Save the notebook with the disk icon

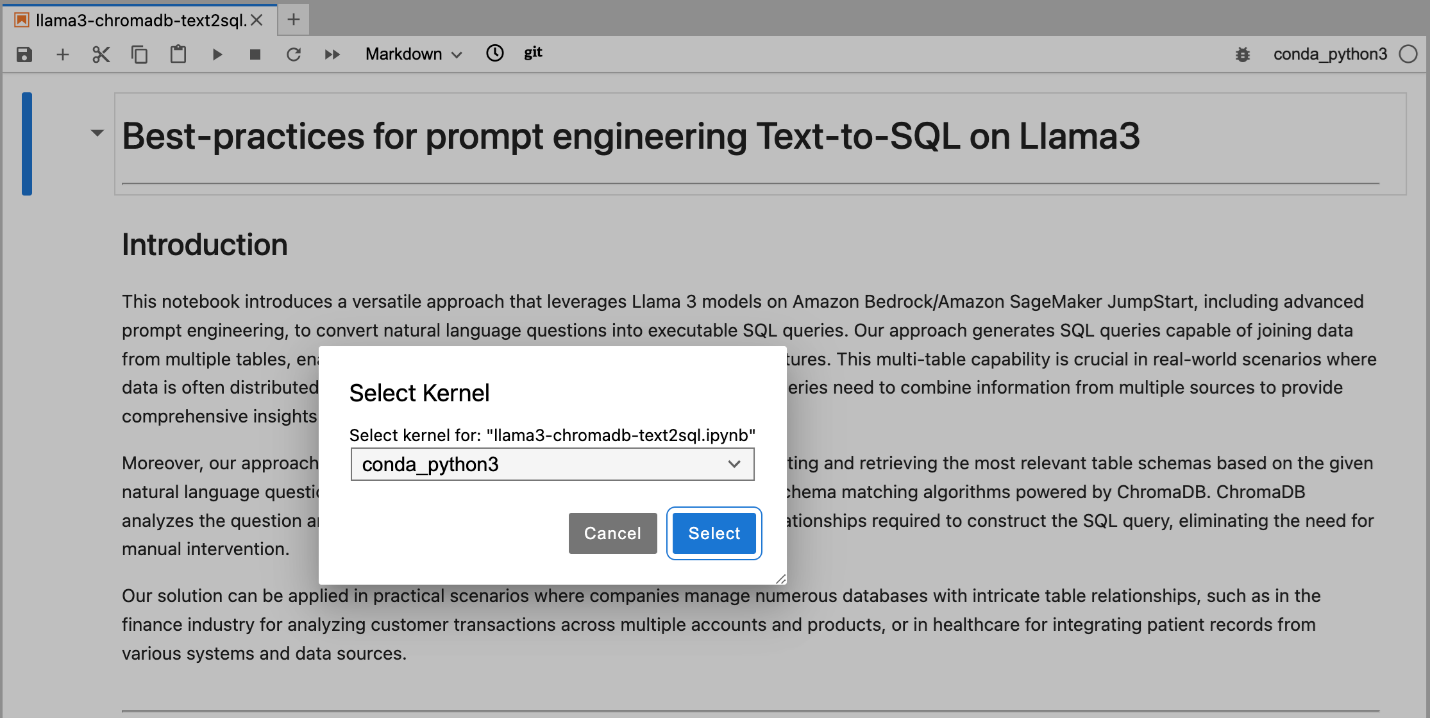(x=25, y=55)
